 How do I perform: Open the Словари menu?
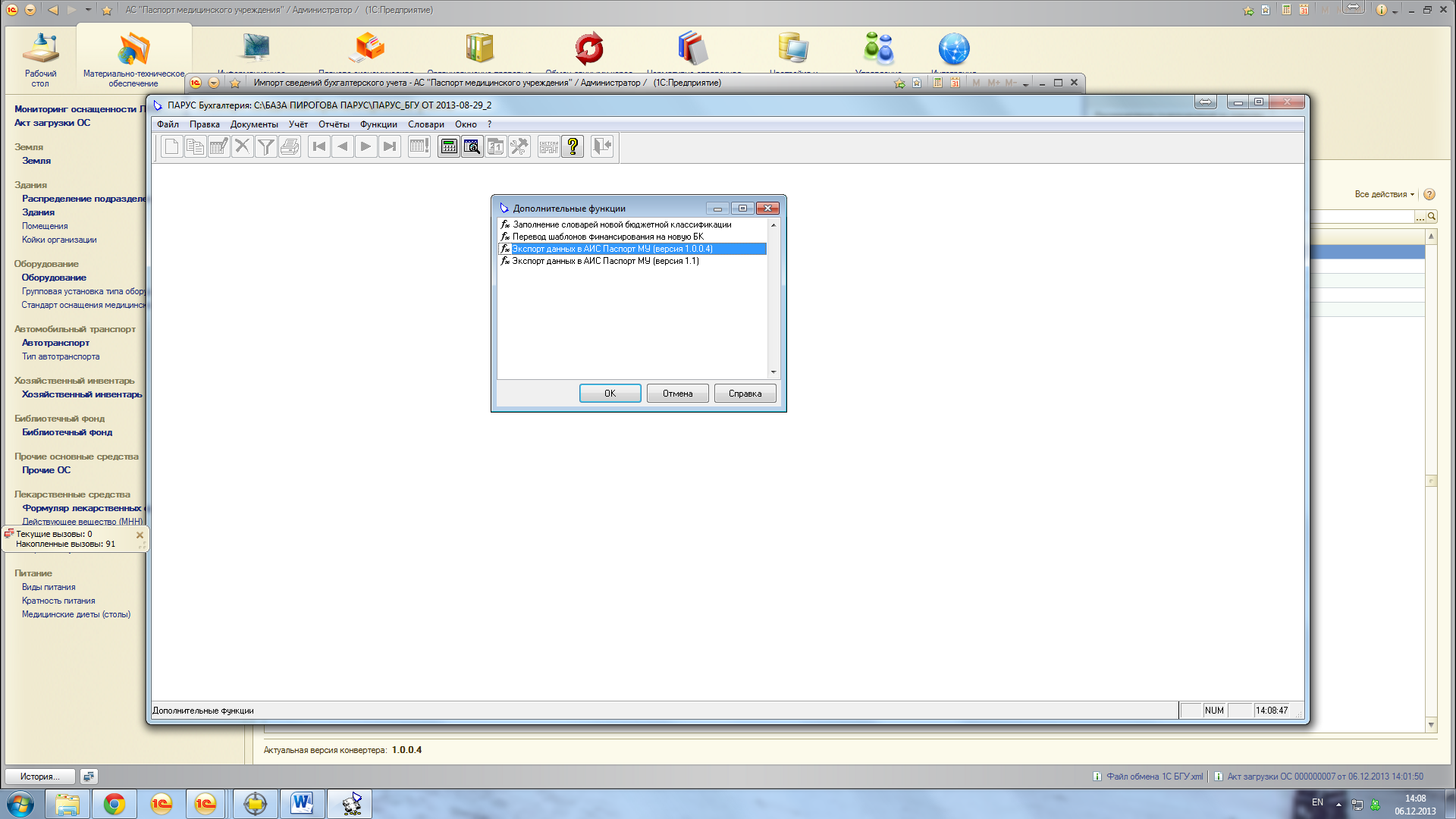coord(425,124)
